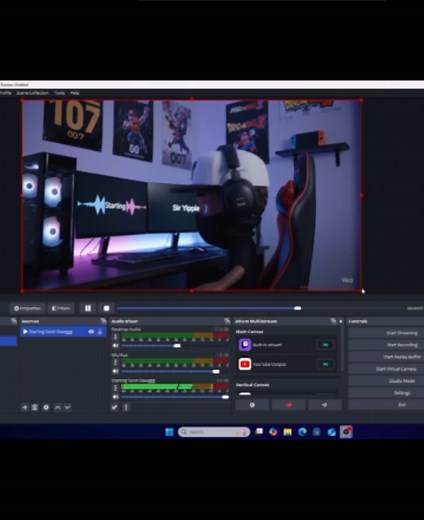Open Filters for the selected source
This screenshot has width=424, height=520.
click(61, 308)
